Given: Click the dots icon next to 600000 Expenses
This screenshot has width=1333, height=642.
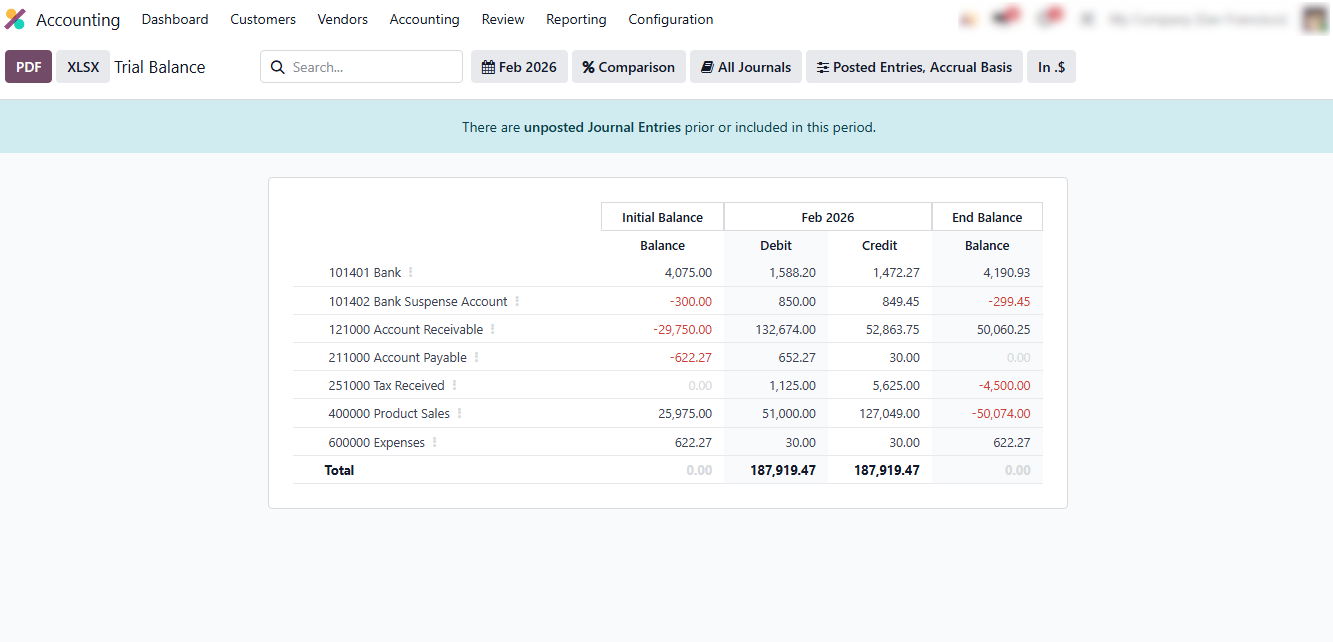Looking at the screenshot, I should [434, 442].
